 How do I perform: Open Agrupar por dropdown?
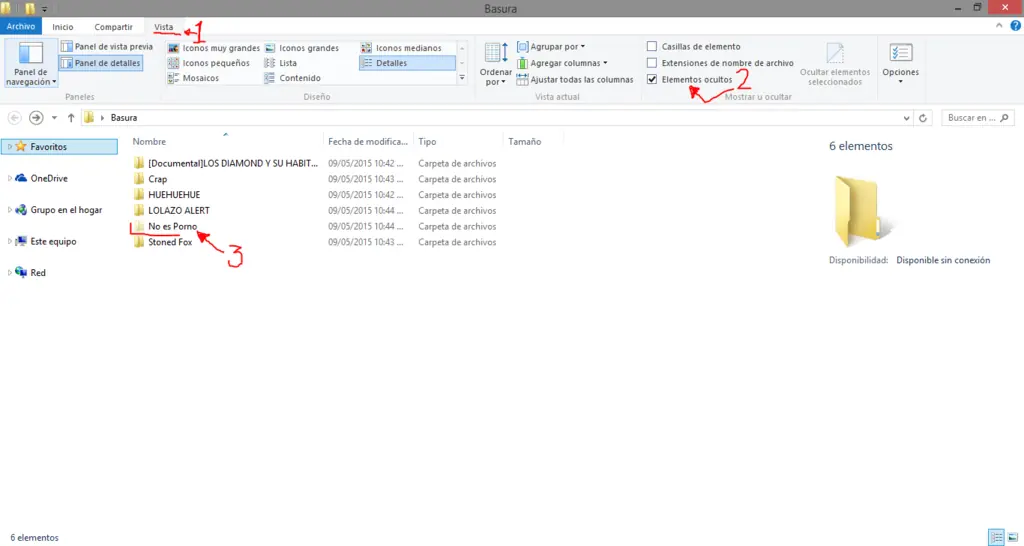pos(551,46)
